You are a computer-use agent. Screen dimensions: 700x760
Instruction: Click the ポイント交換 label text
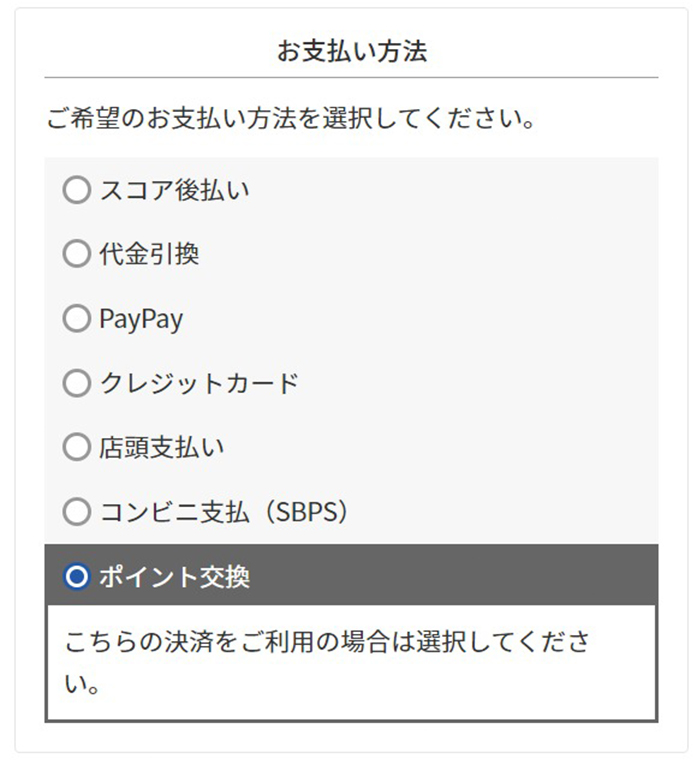[x=174, y=577]
